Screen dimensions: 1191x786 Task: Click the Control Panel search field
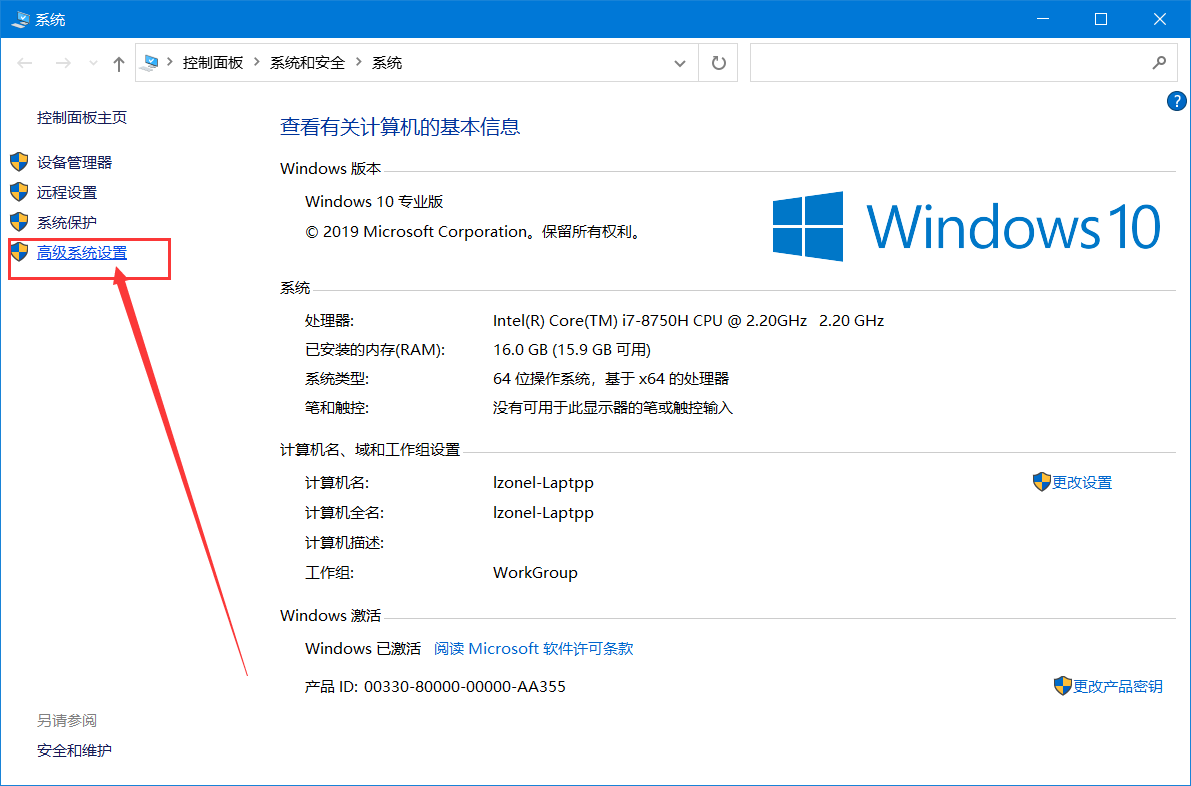tap(963, 63)
